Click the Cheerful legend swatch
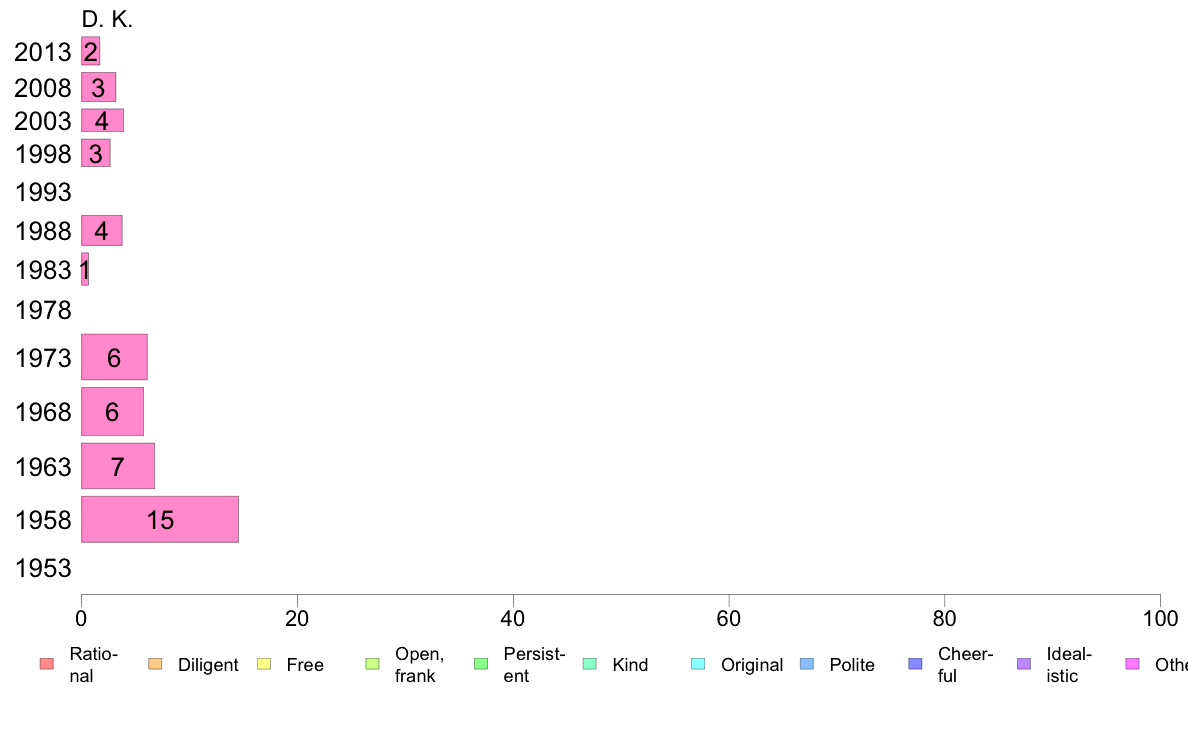The image size is (1188, 736). pos(915,664)
